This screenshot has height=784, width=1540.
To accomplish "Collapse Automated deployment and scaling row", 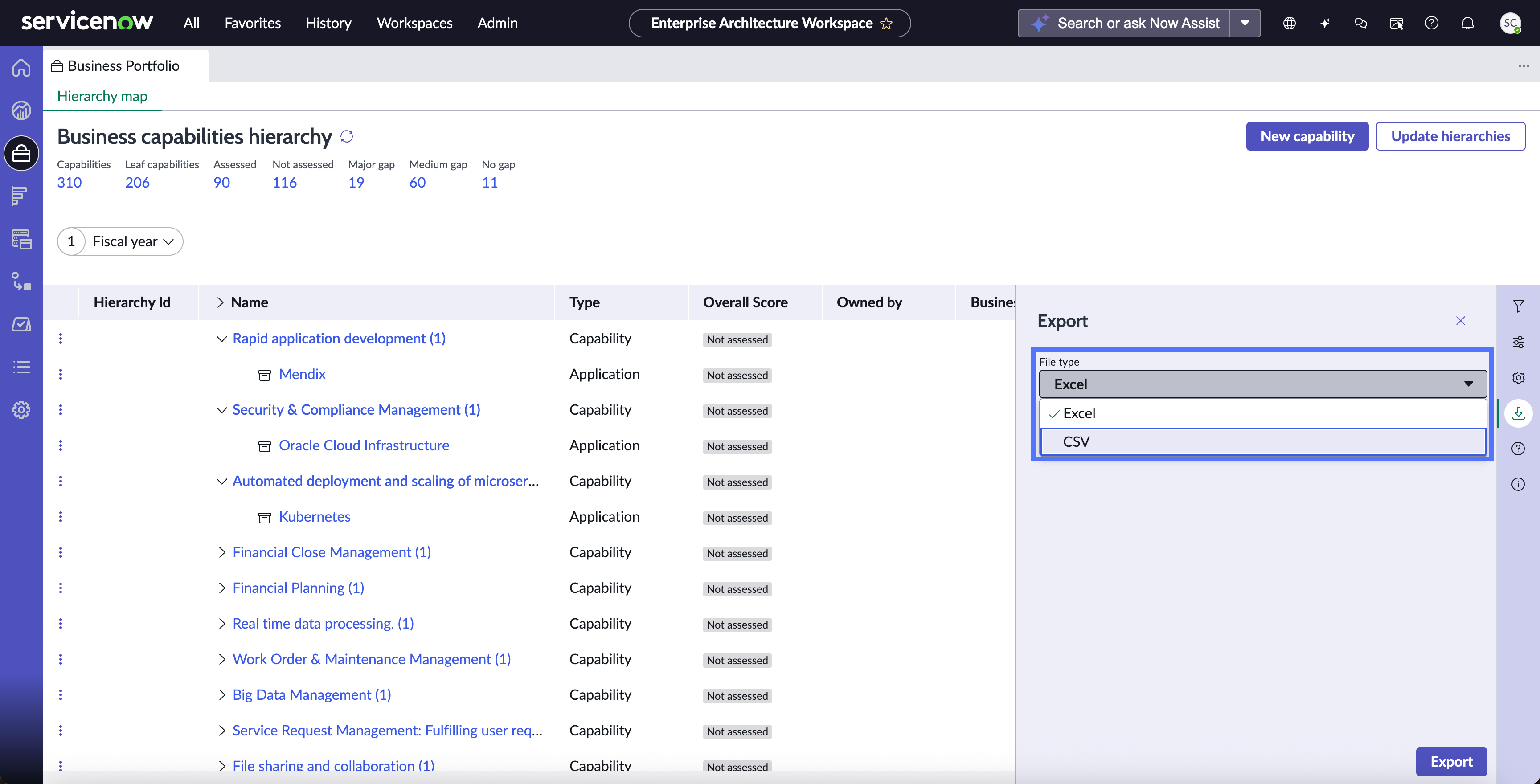I will coord(221,481).
